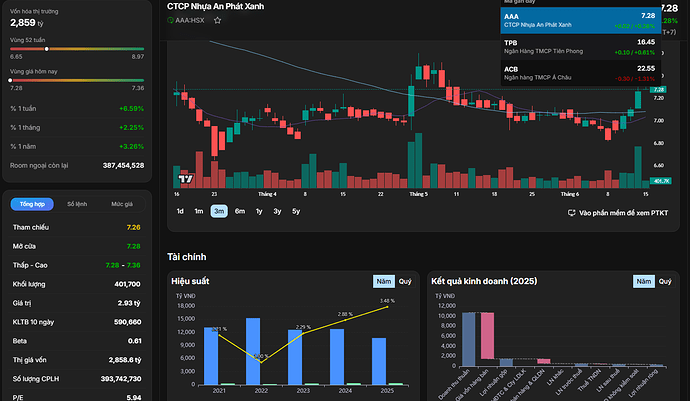Click the 2022 bar in the Hiệu suất chart
The width and height of the screenshot is (690, 401).
point(253,351)
